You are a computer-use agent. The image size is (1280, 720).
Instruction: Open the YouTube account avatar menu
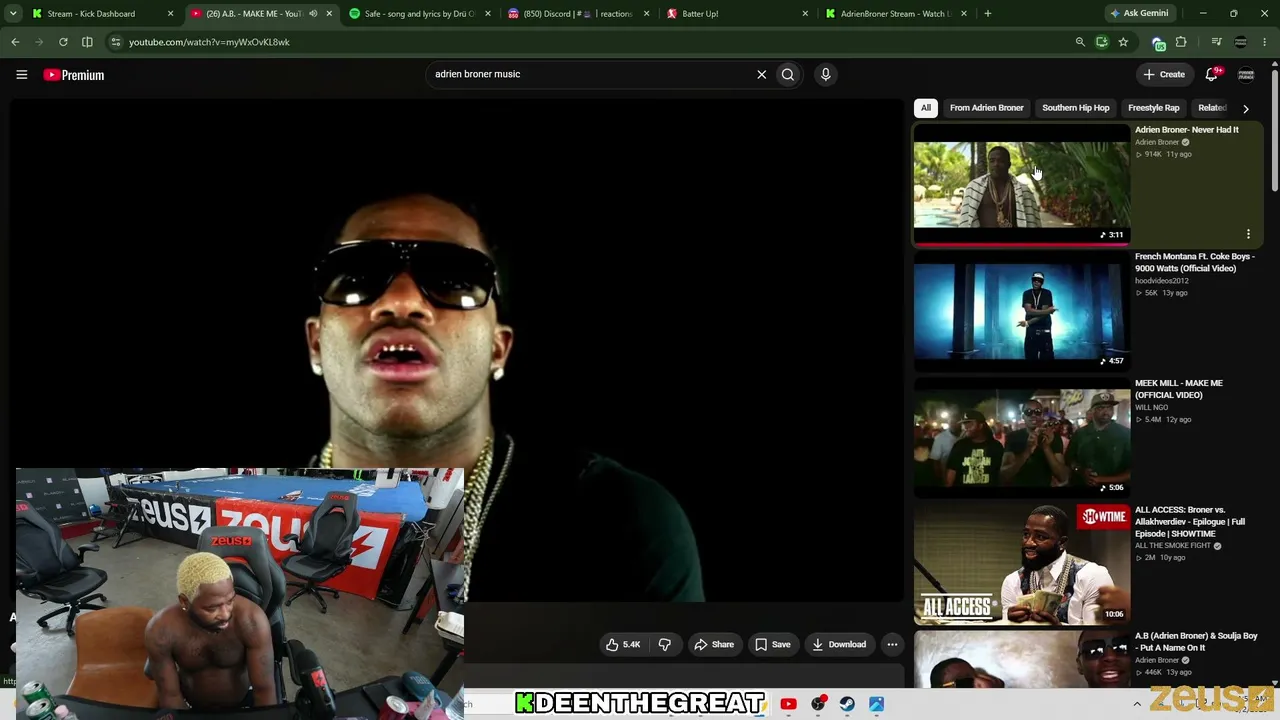[1246, 74]
